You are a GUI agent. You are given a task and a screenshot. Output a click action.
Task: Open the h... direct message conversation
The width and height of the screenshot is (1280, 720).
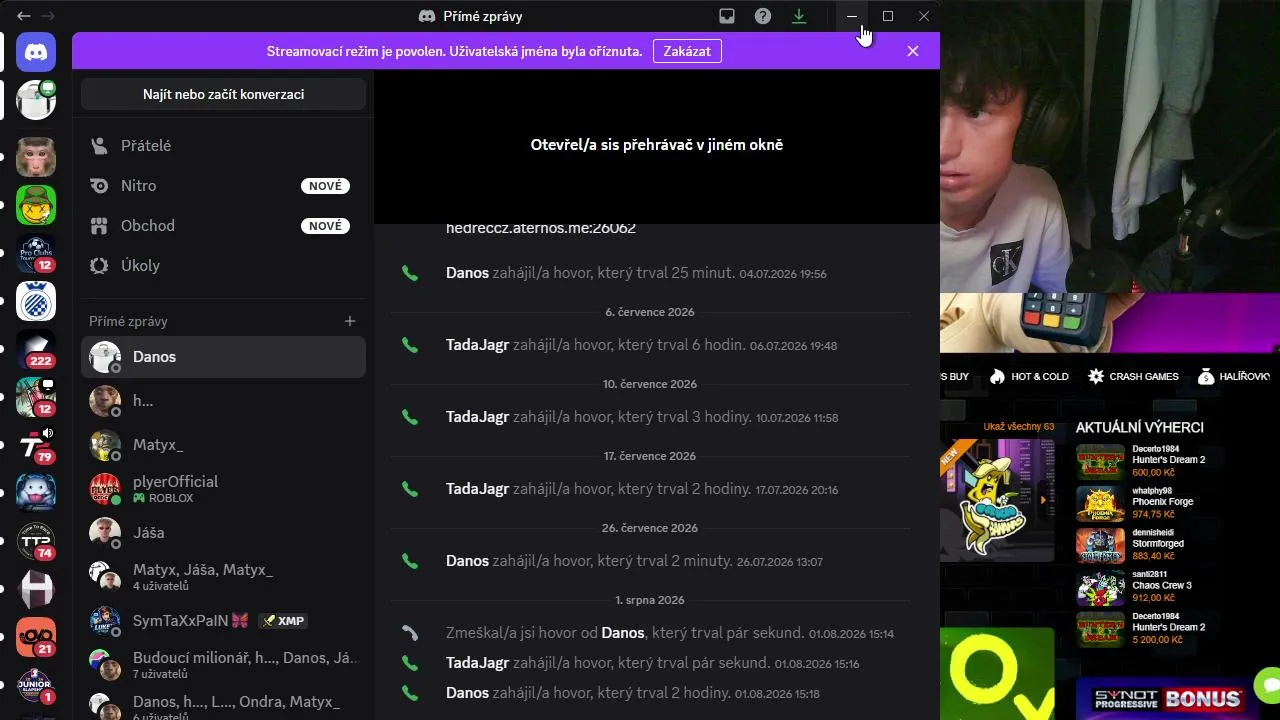pyautogui.click(x=223, y=401)
